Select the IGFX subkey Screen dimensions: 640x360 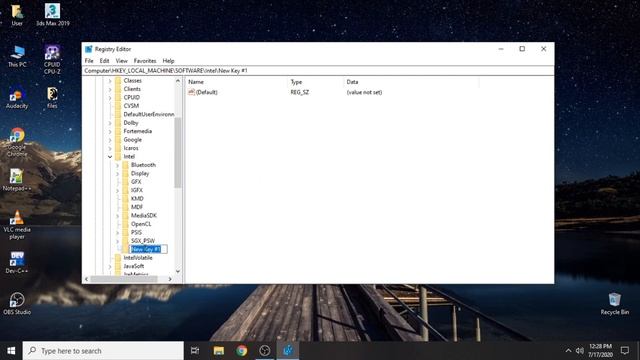[137, 190]
